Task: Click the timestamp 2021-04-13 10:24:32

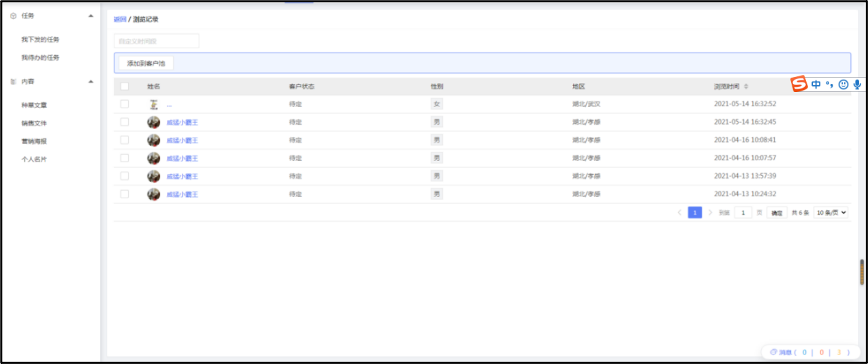Action: pyautogui.click(x=745, y=194)
